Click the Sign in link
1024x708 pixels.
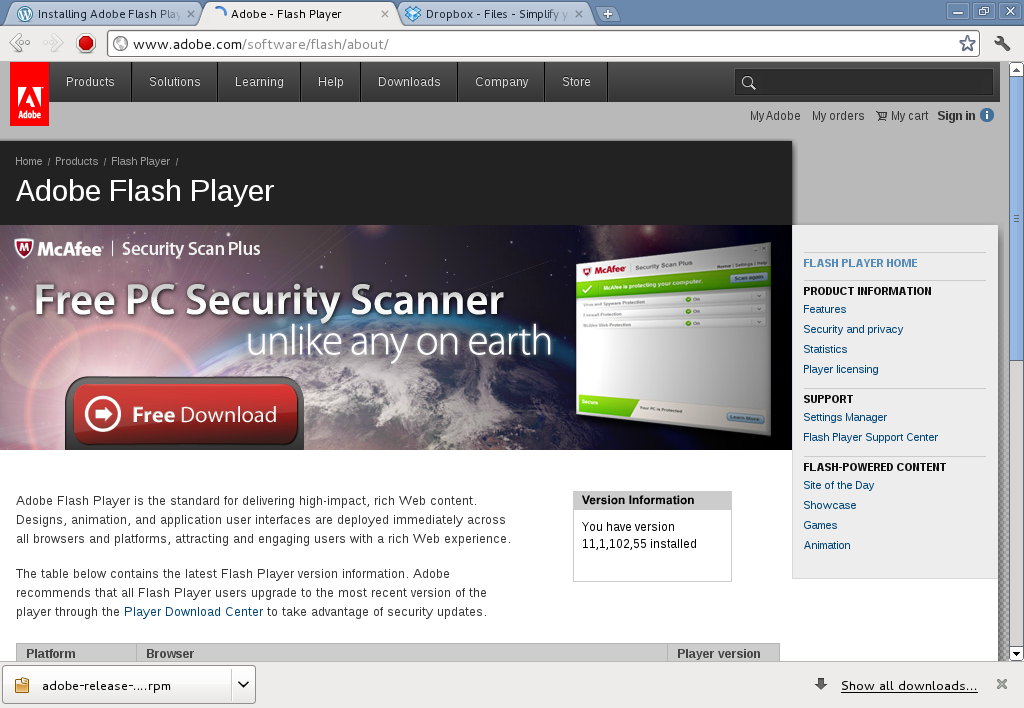pos(956,116)
